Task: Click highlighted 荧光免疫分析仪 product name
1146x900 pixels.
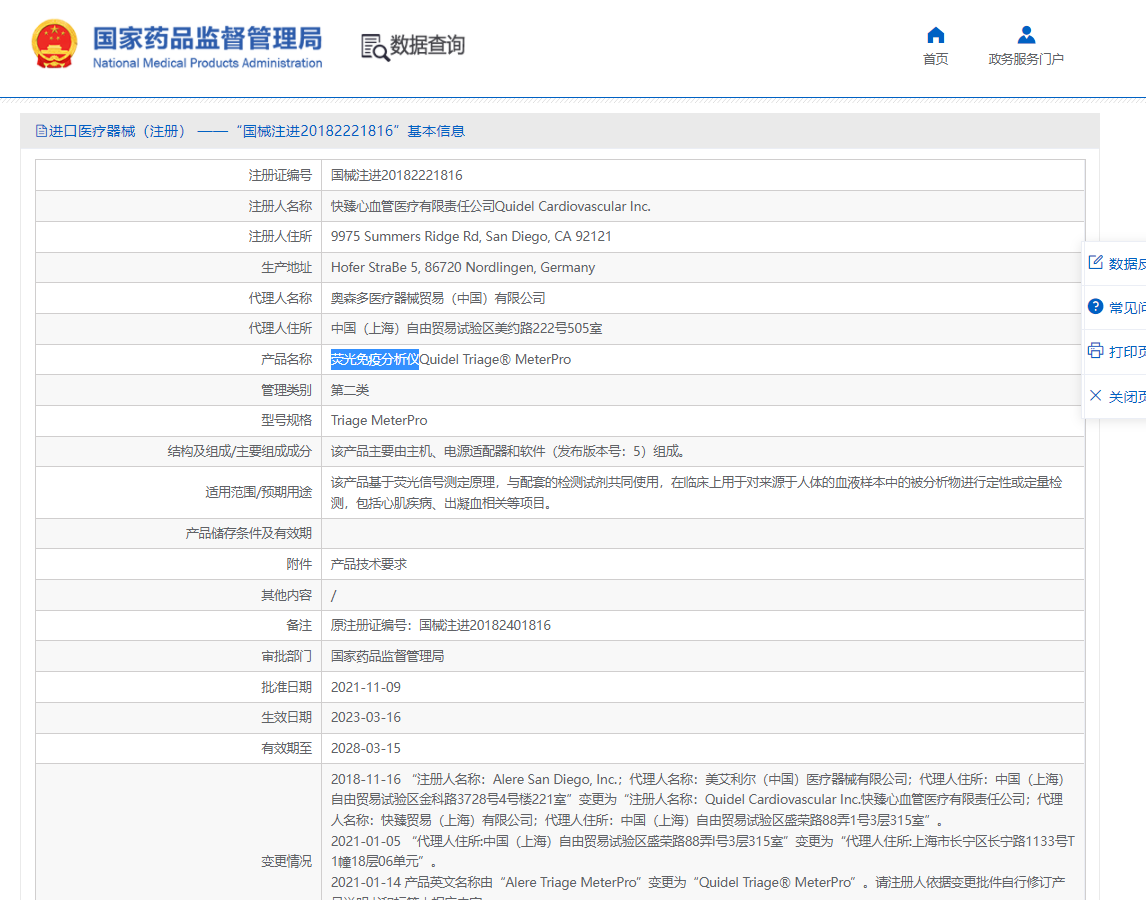Action: (x=375, y=360)
